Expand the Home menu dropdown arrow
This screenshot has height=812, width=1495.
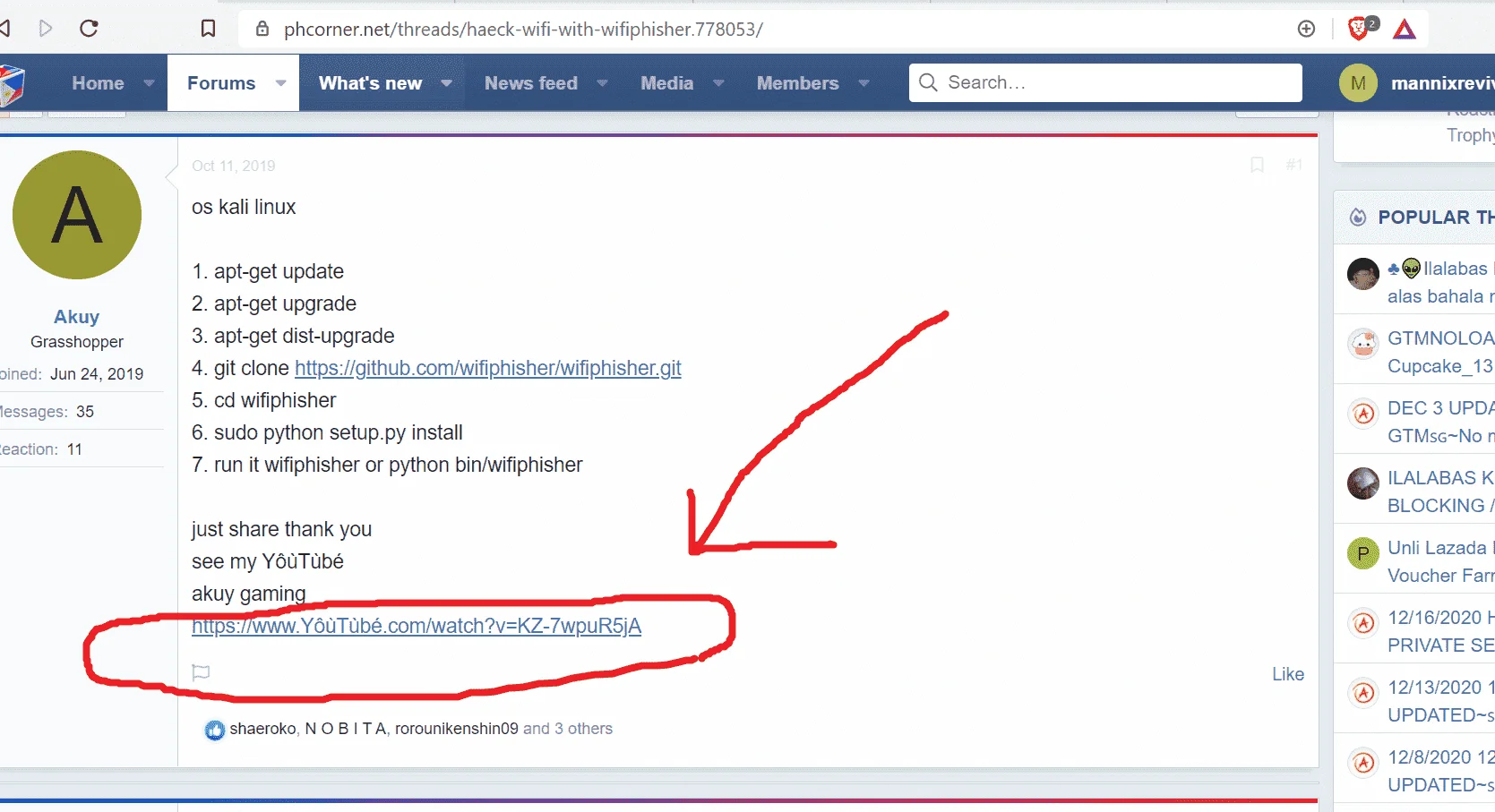(x=149, y=83)
